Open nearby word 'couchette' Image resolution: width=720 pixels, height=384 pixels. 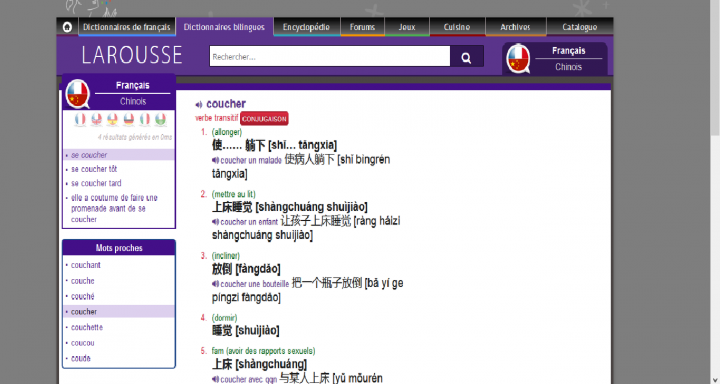click(x=87, y=327)
